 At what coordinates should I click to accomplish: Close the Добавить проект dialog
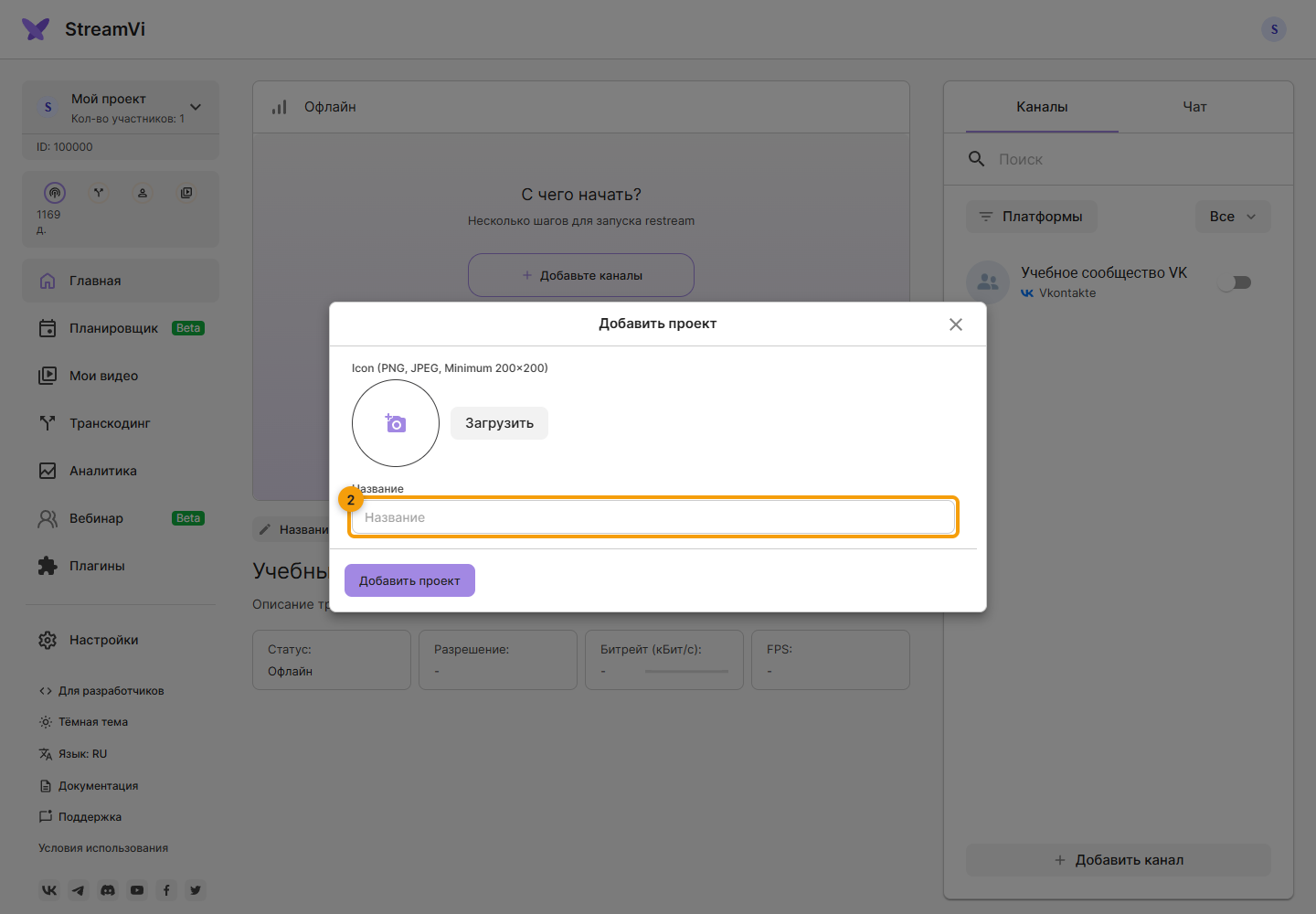click(x=956, y=324)
